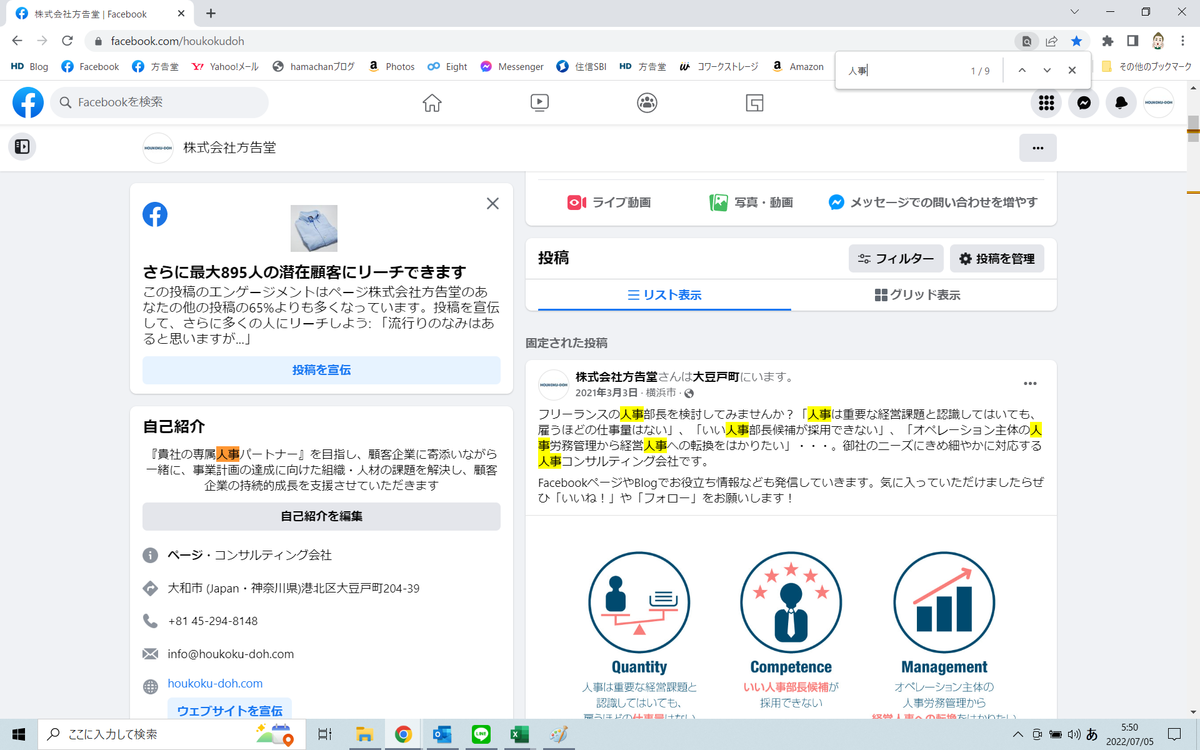Click the post date 2021年3月3日

pyautogui.click(x=606, y=393)
